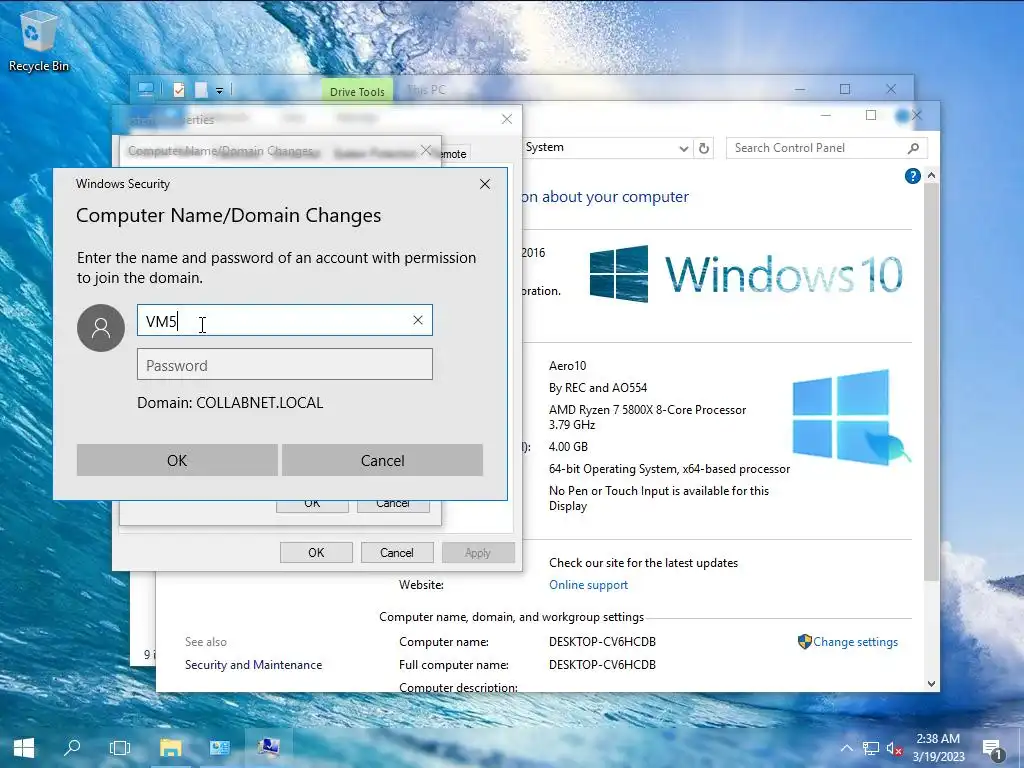Click '64-bit Operating System' system type text

point(669,469)
